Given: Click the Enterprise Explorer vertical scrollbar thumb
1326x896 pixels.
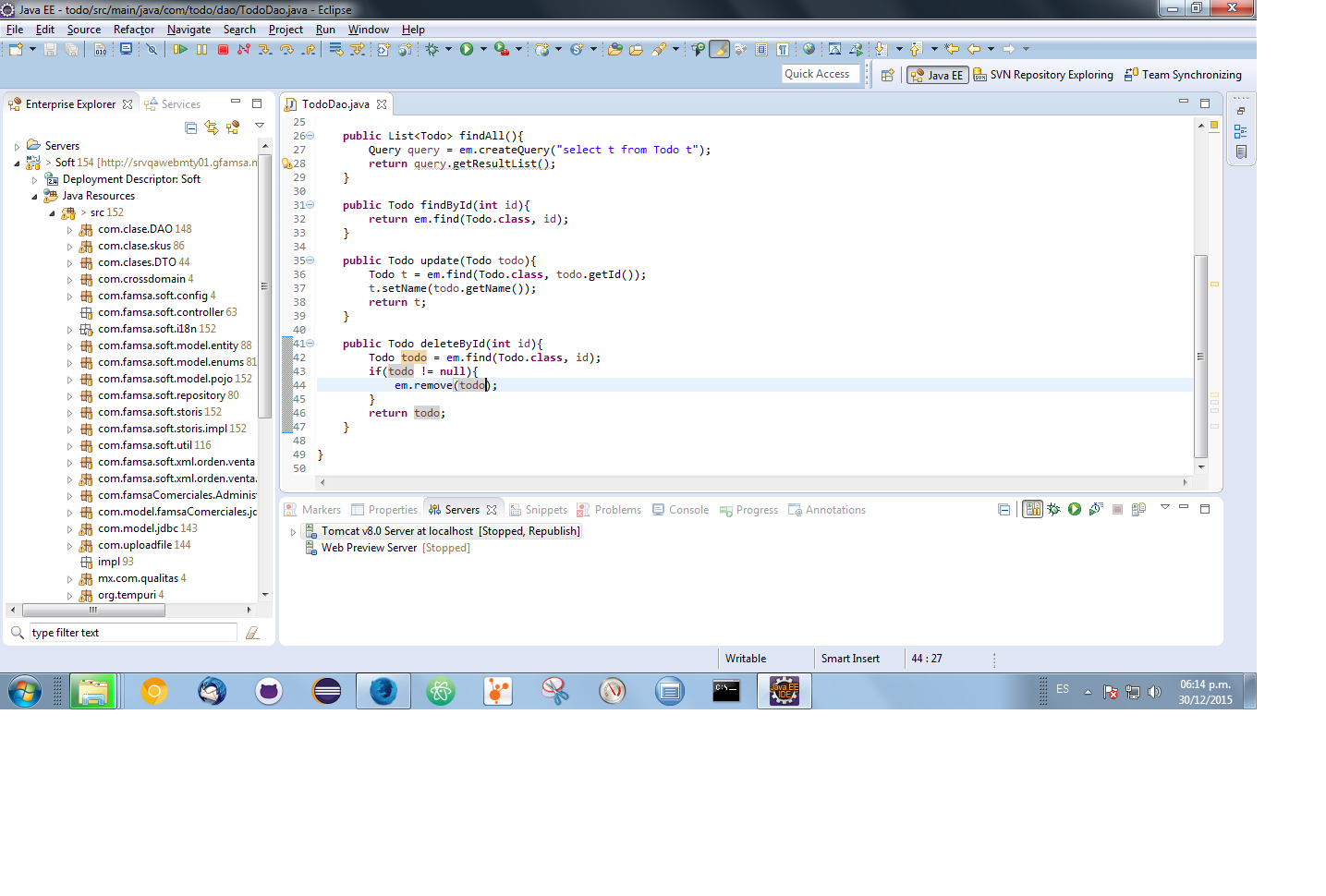Looking at the screenshot, I should pos(264,286).
